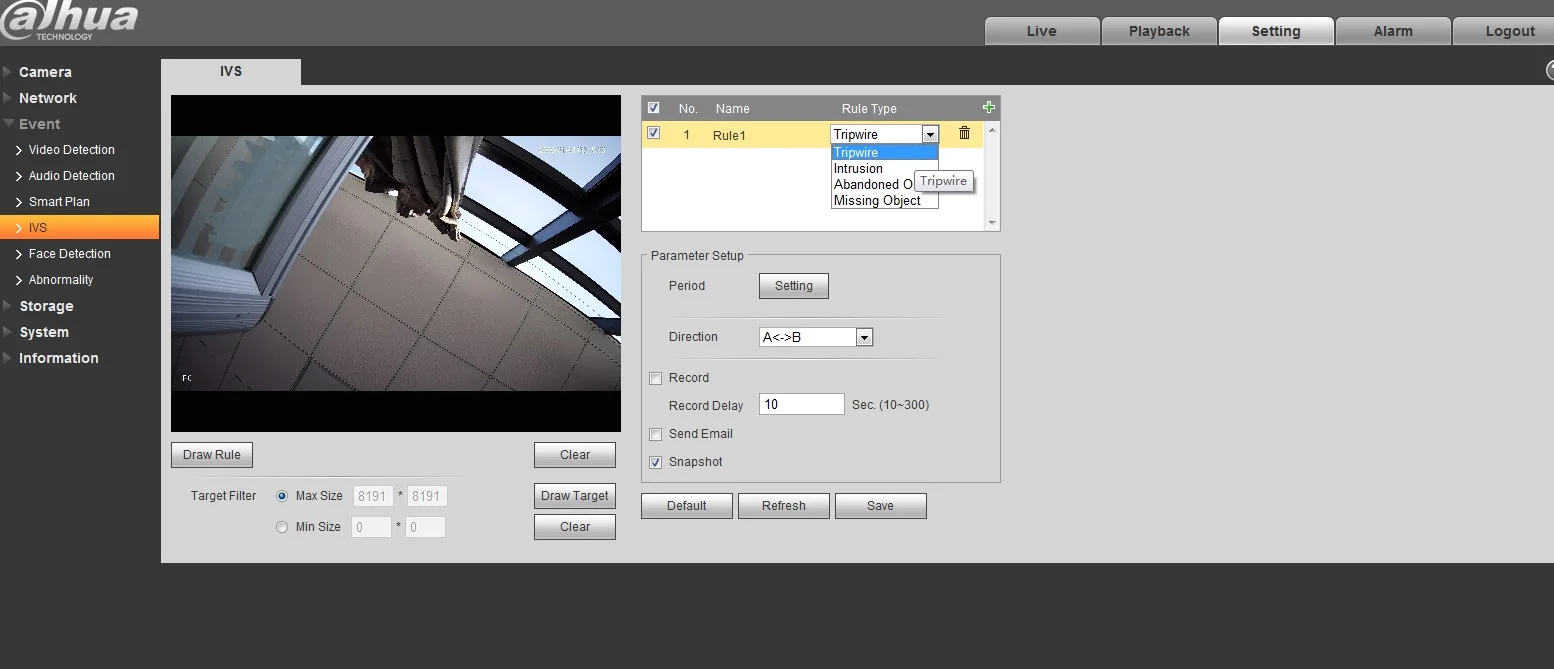Toggle the Send Email checkbox
This screenshot has height=669, width=1554.
[656, 434]
